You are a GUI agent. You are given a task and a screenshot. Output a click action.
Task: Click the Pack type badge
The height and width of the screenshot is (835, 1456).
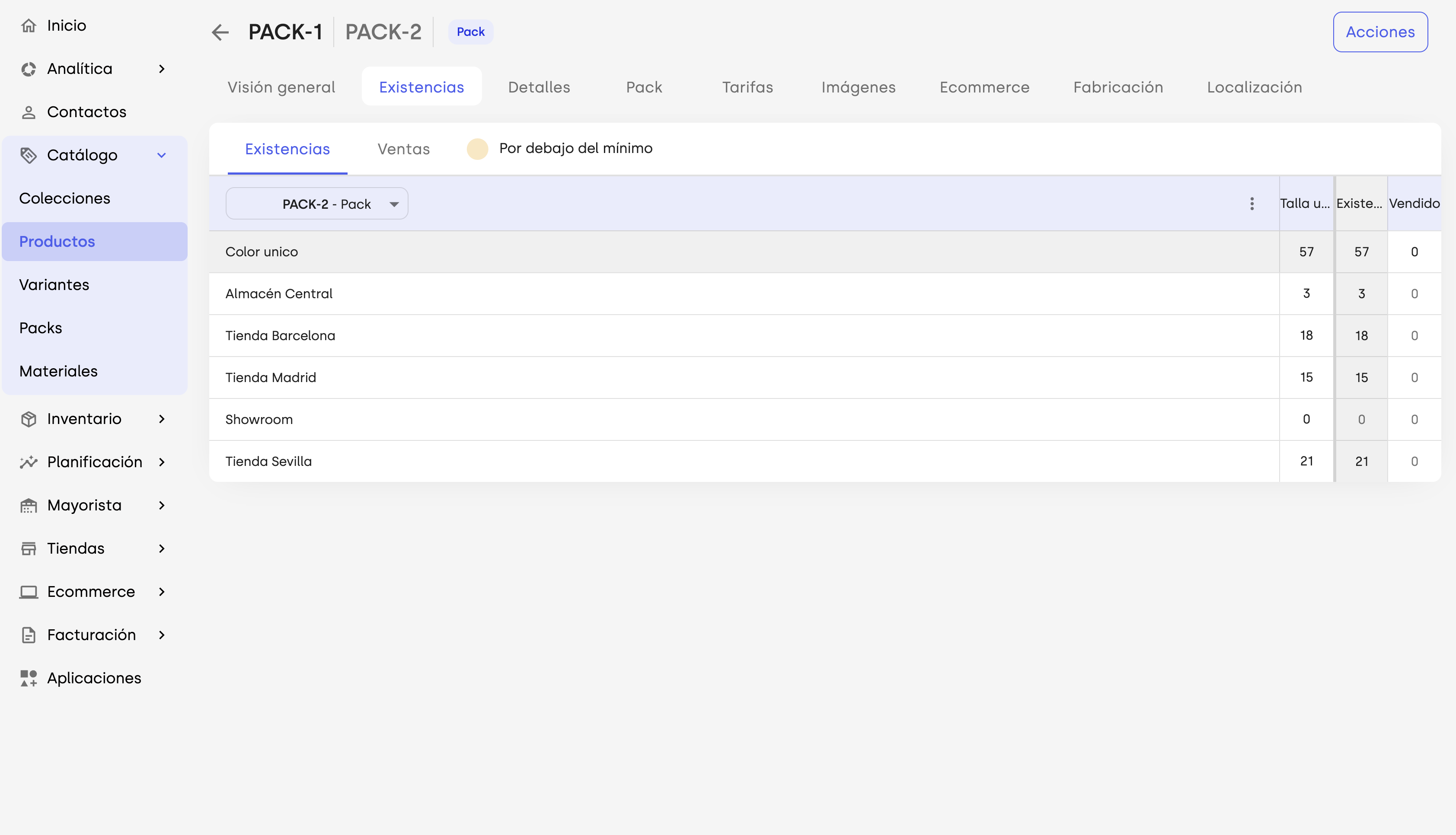click(x=471, y=32)
